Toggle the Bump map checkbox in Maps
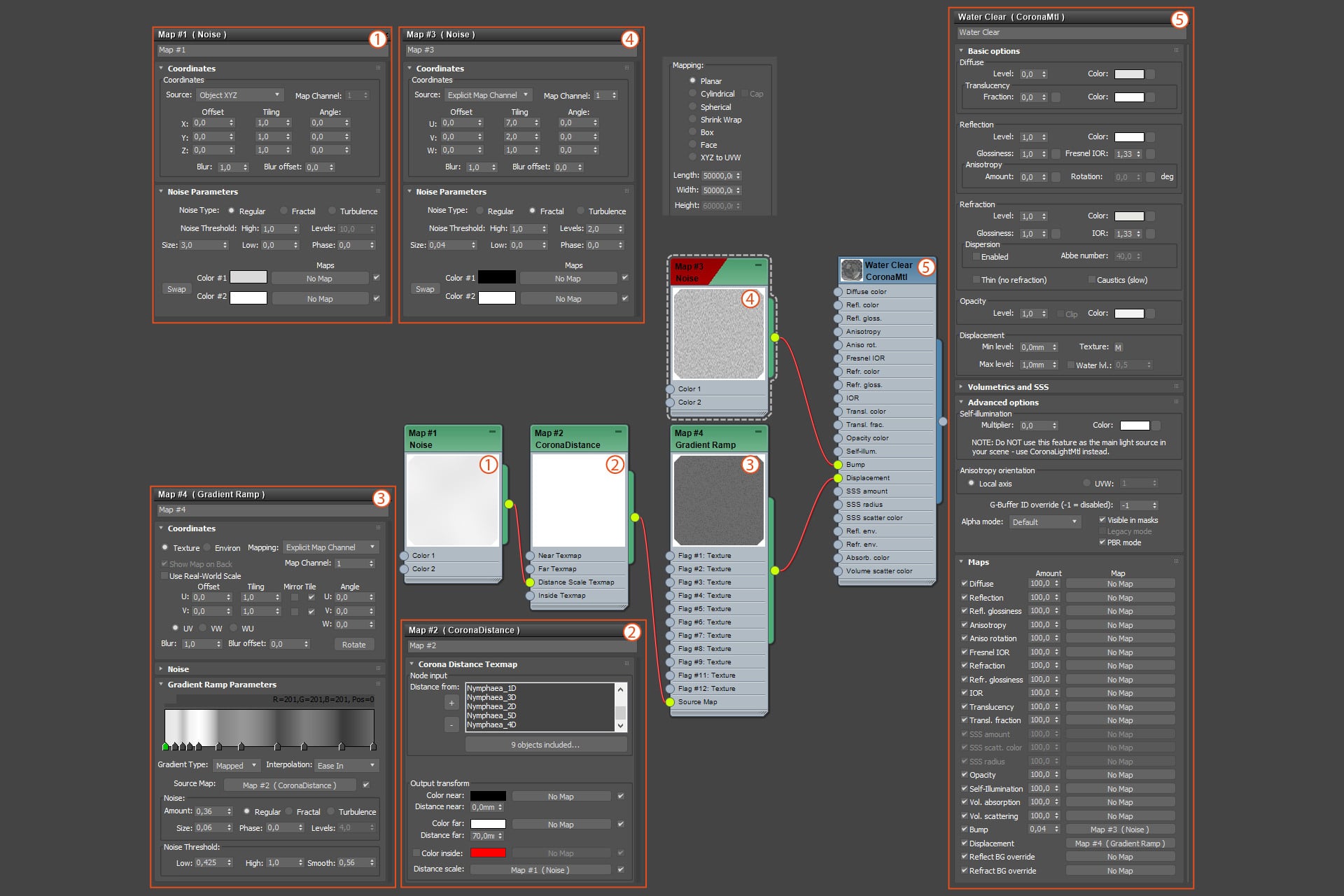The width and height of the screenshot is (1344, 896). tap(964, 829)
